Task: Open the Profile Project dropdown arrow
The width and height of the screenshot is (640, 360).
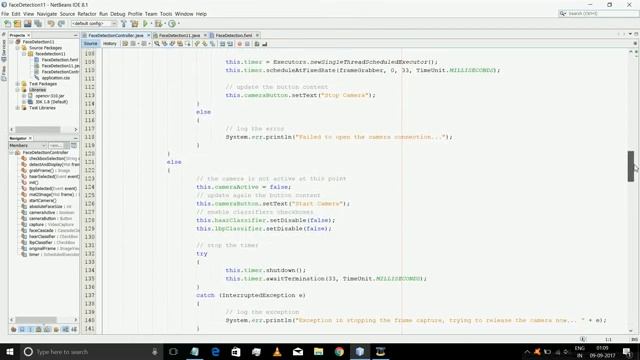Action: point(179,24)
